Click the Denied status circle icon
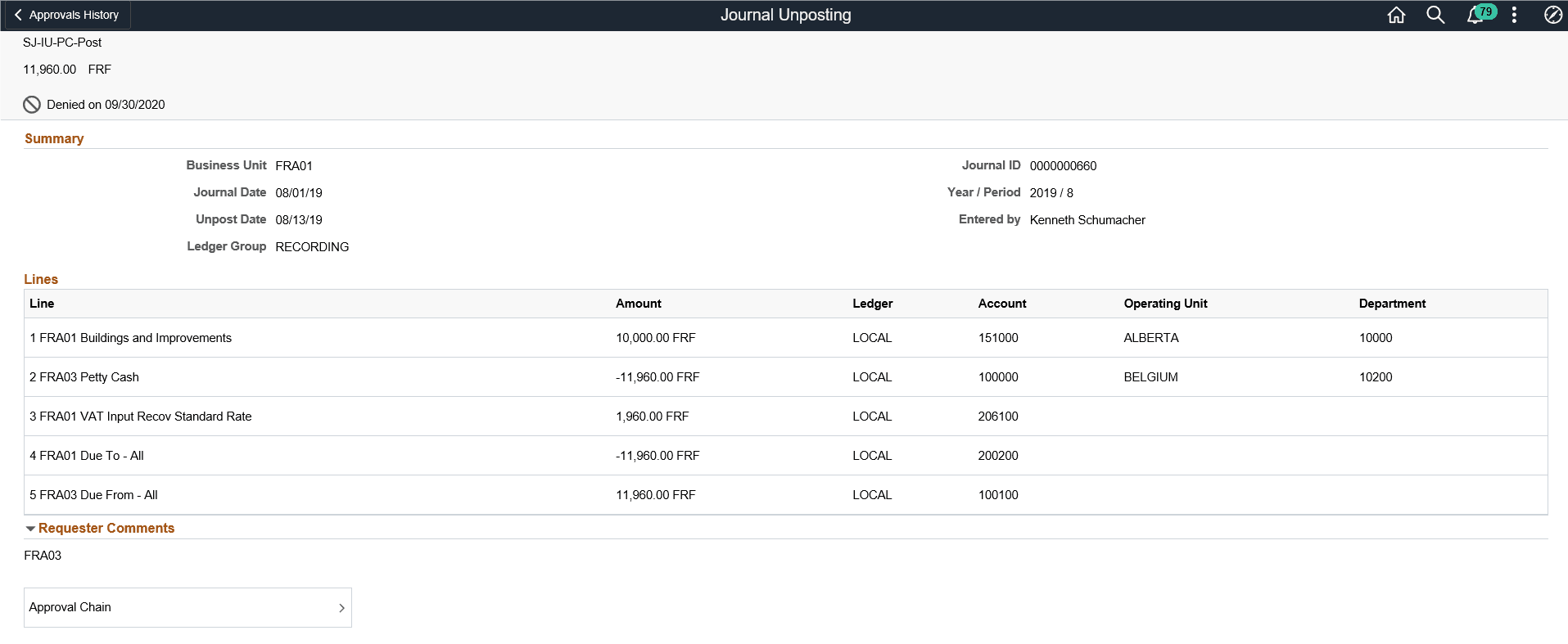Viewport: 1568px width, 644px height. point(32,105)
